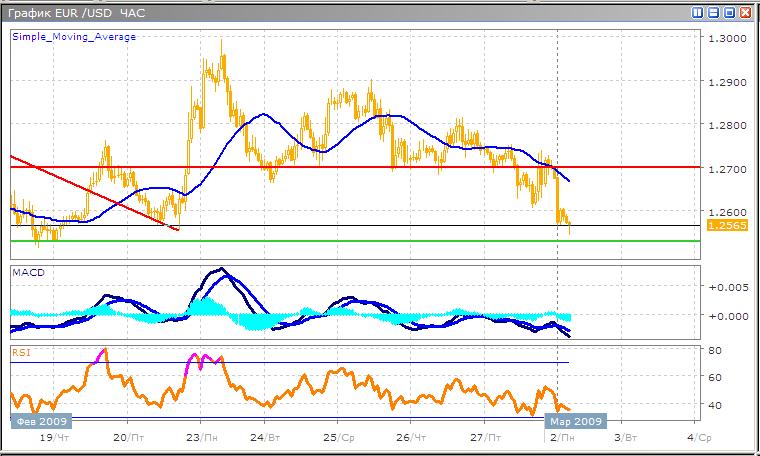The width and height of the screenshot is (760, 456).
Task: Click the horizontal split window icon
Action: (713, 12)
